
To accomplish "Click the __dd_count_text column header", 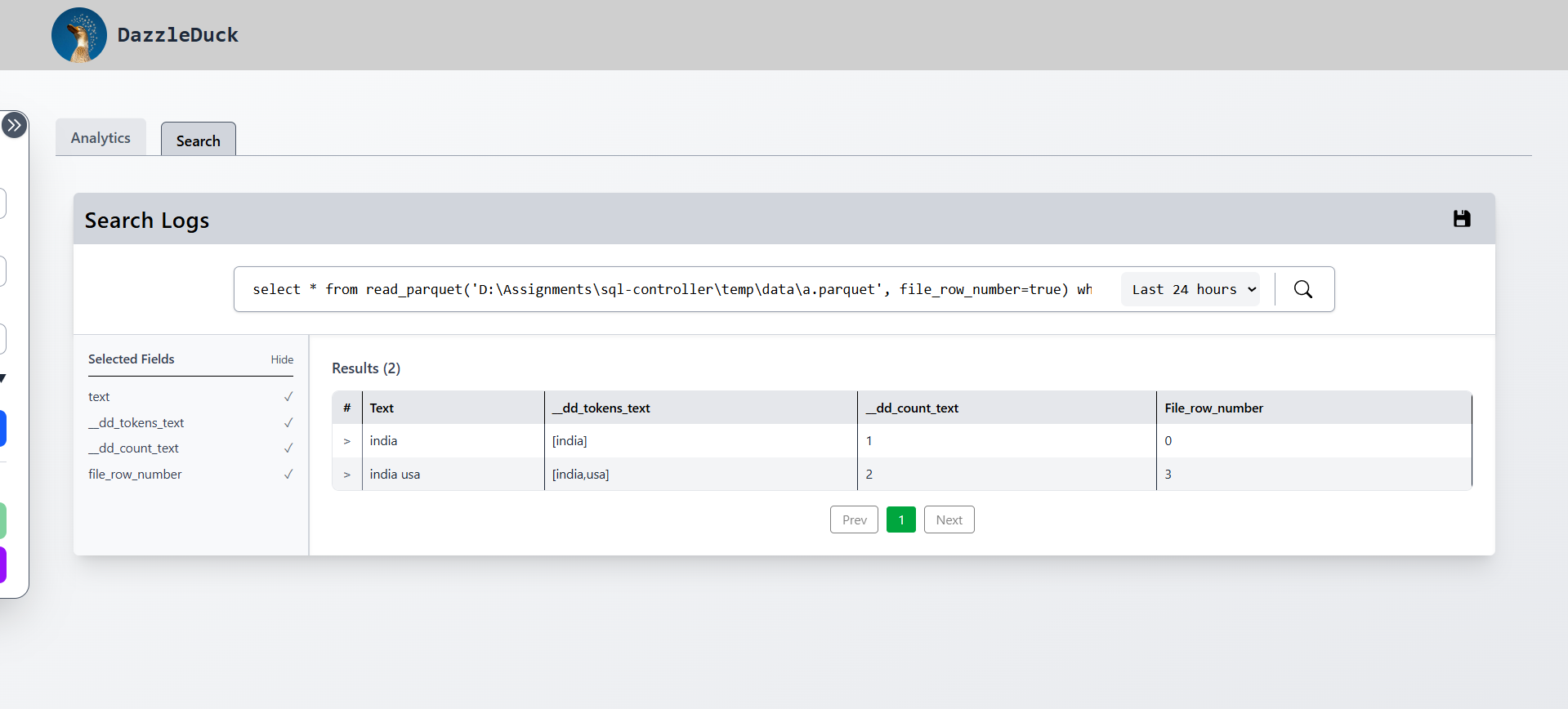I will pyautogui.click(x=1007, y=408).
